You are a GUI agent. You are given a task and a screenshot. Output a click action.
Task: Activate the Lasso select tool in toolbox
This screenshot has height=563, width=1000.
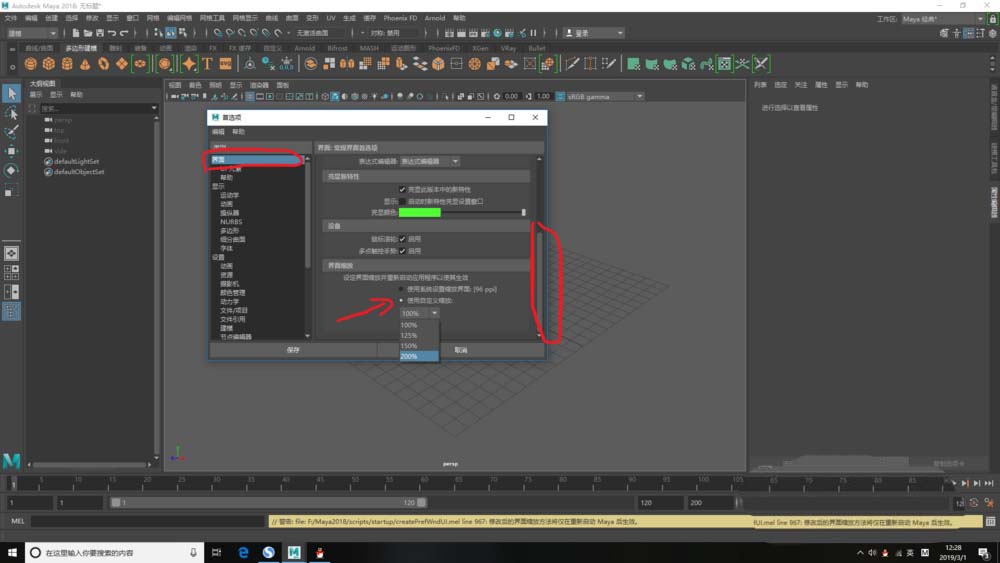(11, 113)
